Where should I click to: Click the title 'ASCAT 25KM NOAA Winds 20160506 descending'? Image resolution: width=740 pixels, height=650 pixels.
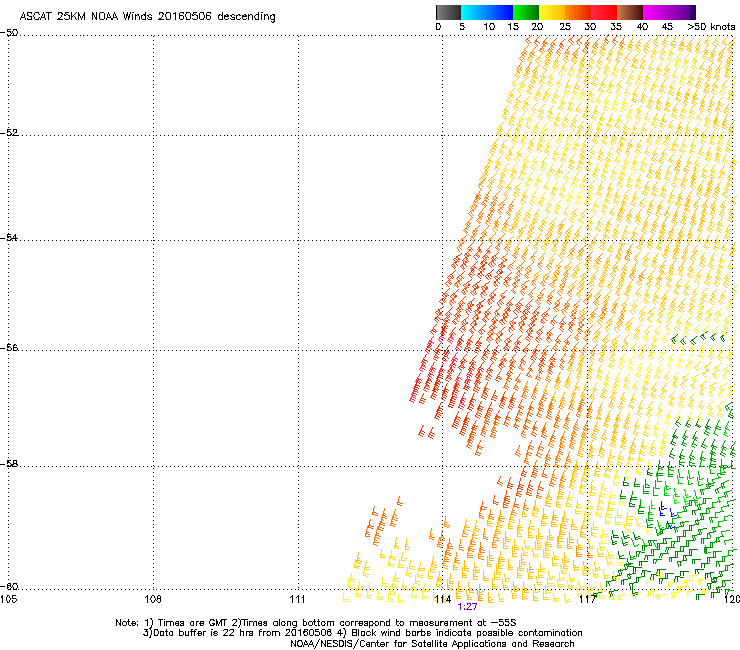(x=147, y=17)
